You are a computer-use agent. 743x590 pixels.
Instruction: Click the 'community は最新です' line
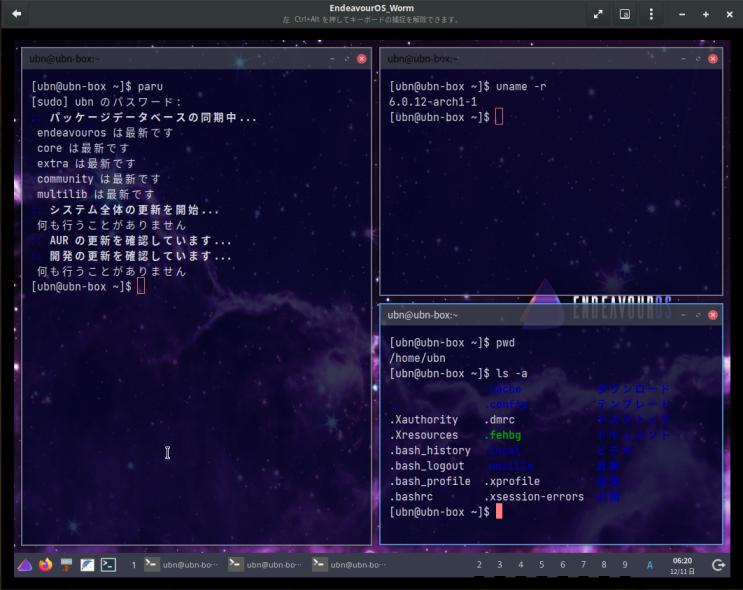99,179
